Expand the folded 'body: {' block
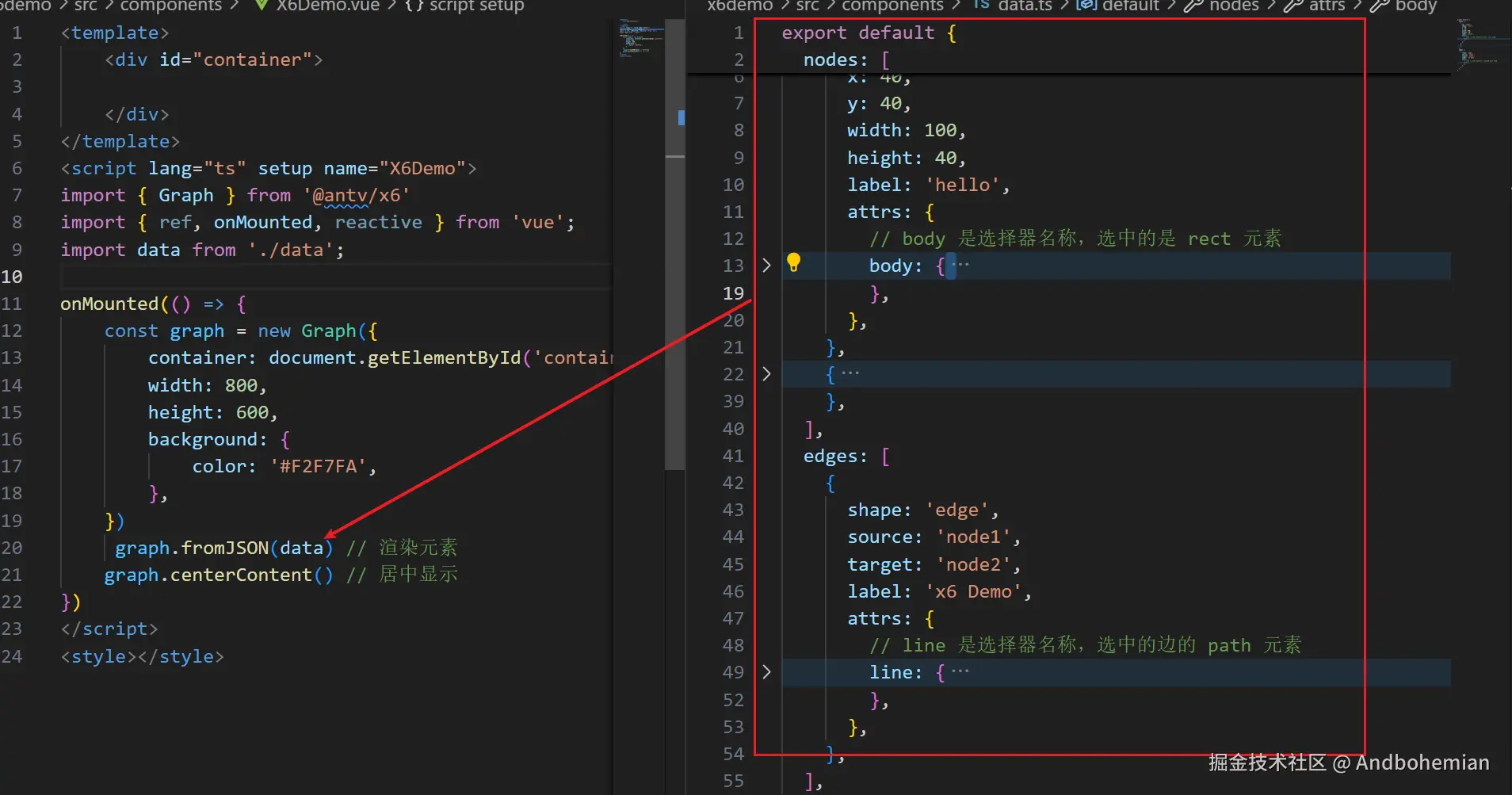Viewport: 1512px width, 795px height. click(766, 266)
